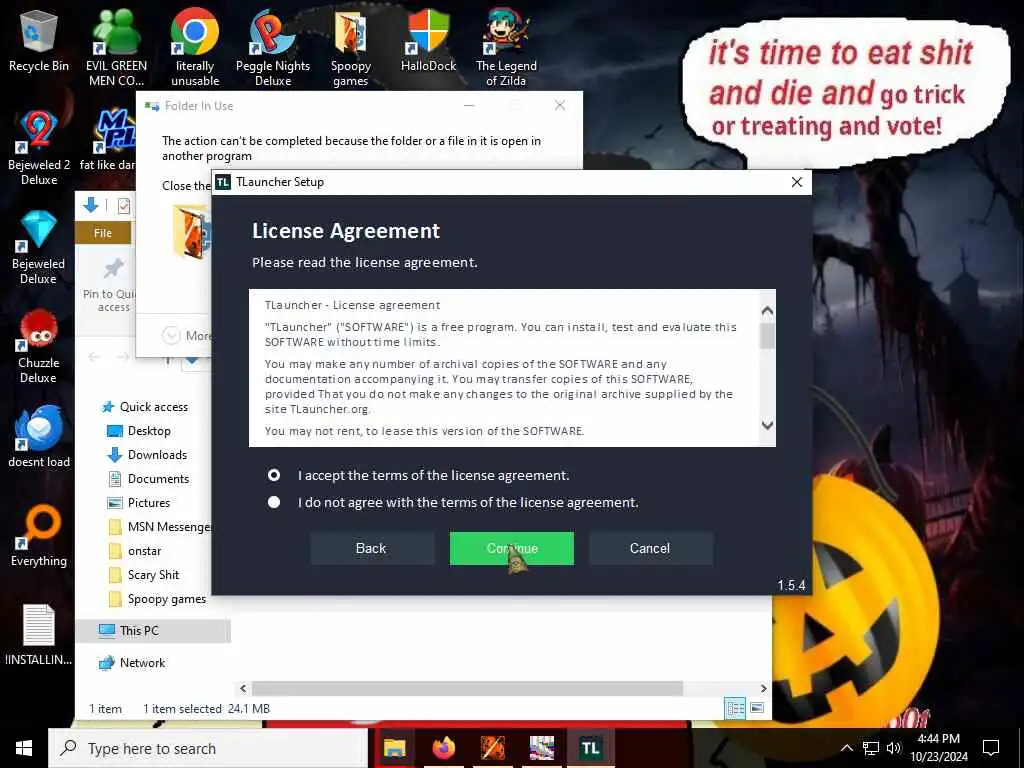Open the Windows Start menu
The height and width of the screenshot is (768, 1024).
point(24,748)
